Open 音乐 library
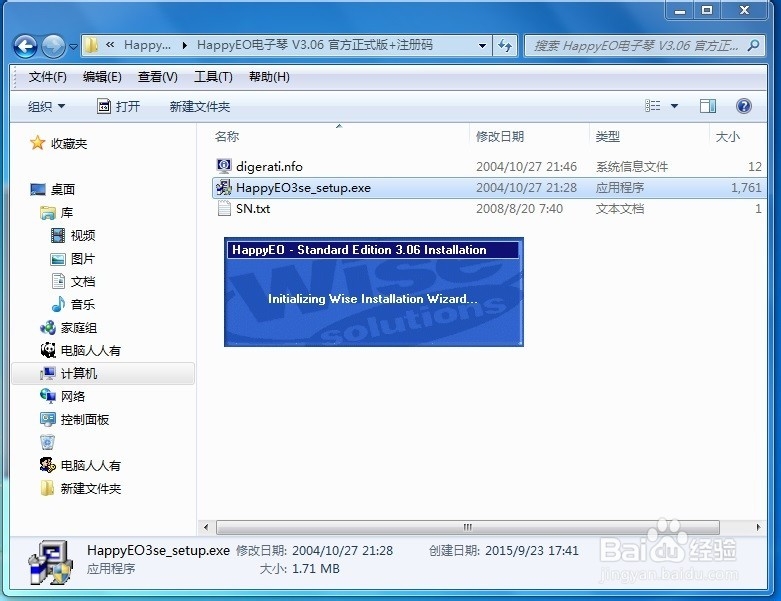781x601 pixels. (x=83, y=304)
